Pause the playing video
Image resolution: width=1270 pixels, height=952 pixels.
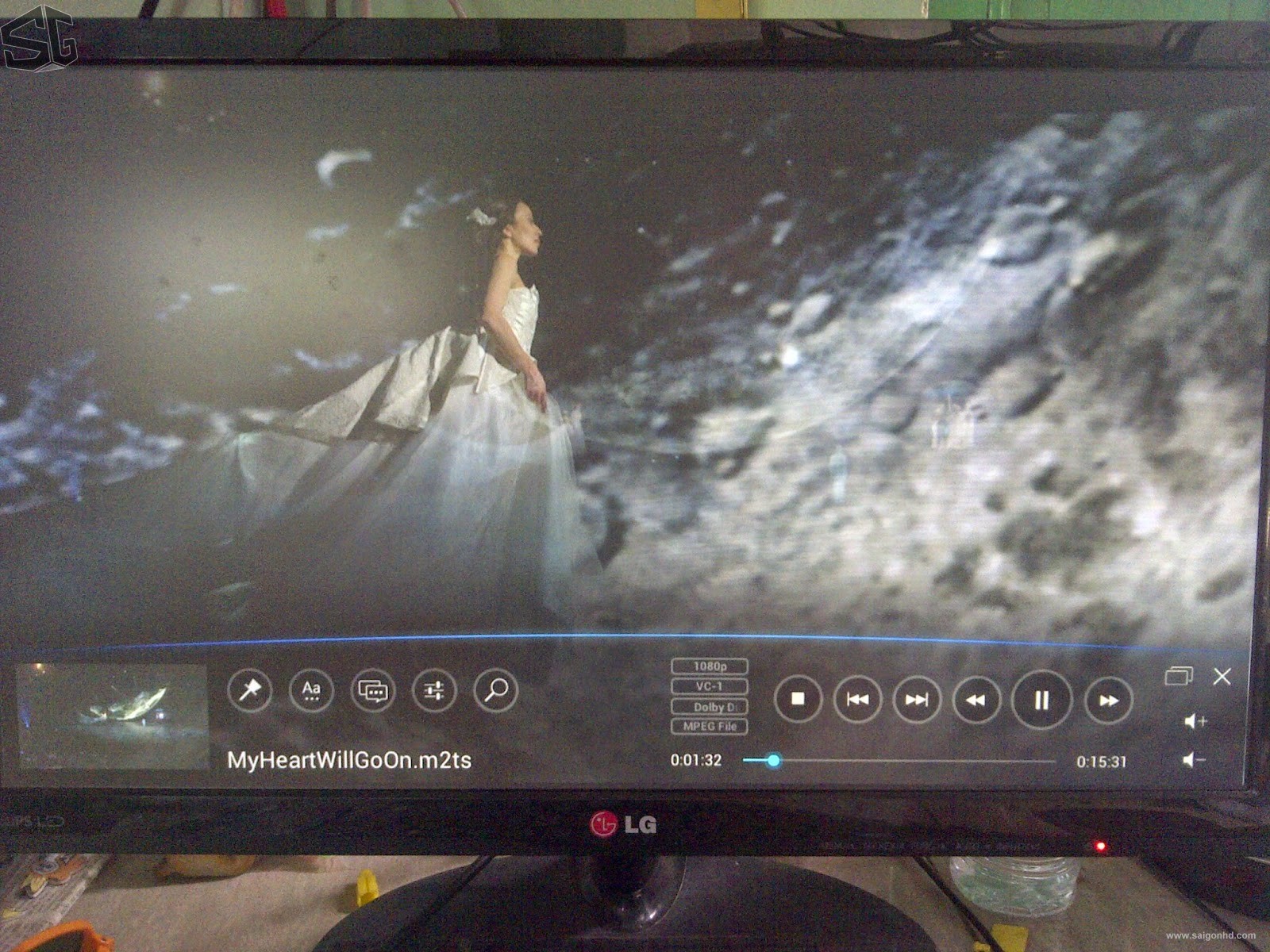[x=1041, y=700]
